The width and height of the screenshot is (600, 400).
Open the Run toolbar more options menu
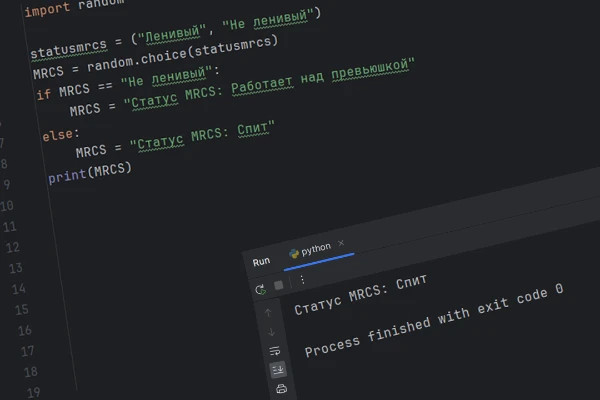click(302, 280)
